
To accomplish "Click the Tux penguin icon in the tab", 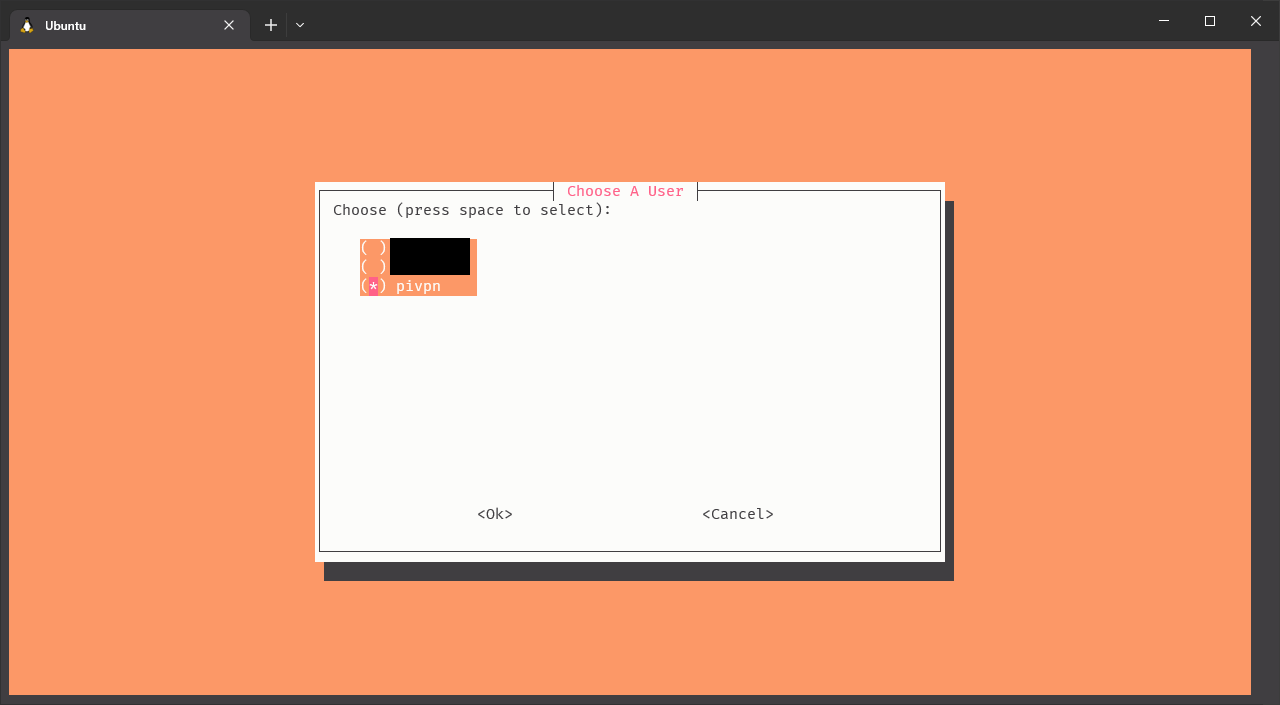I will coord(27,25).
